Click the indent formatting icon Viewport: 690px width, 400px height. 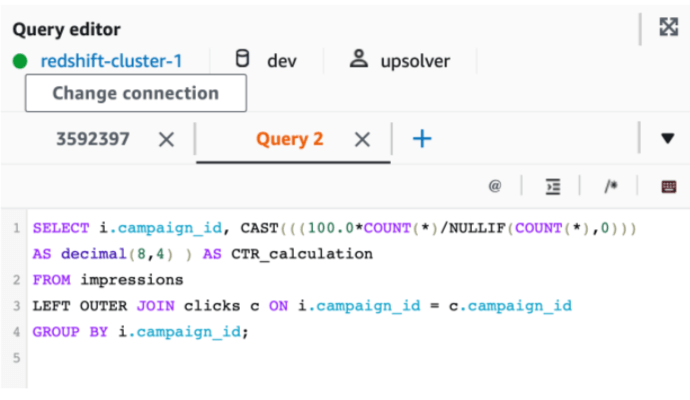point(552,186)
